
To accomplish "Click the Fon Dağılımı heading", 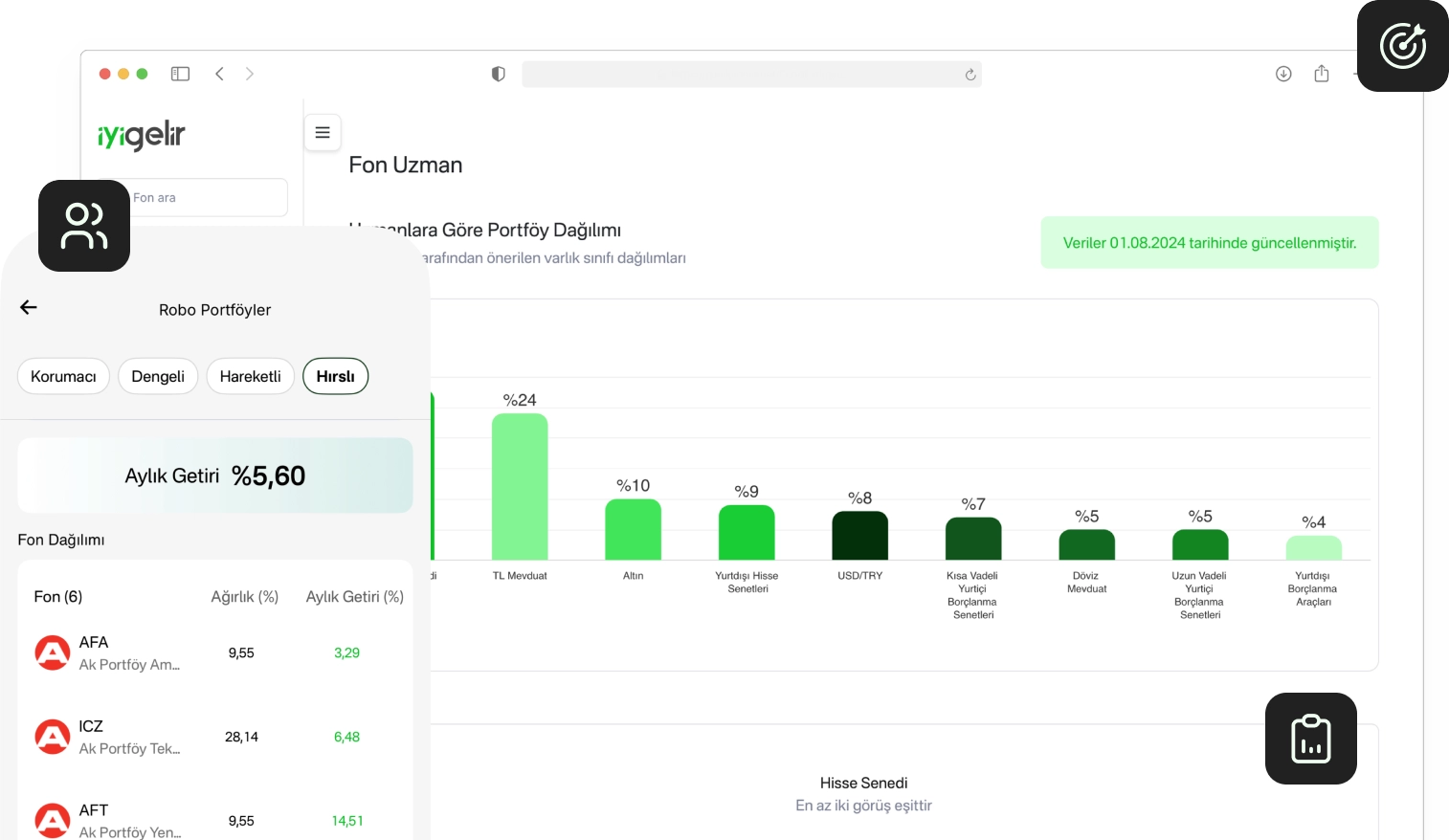I will pos(61,540).
